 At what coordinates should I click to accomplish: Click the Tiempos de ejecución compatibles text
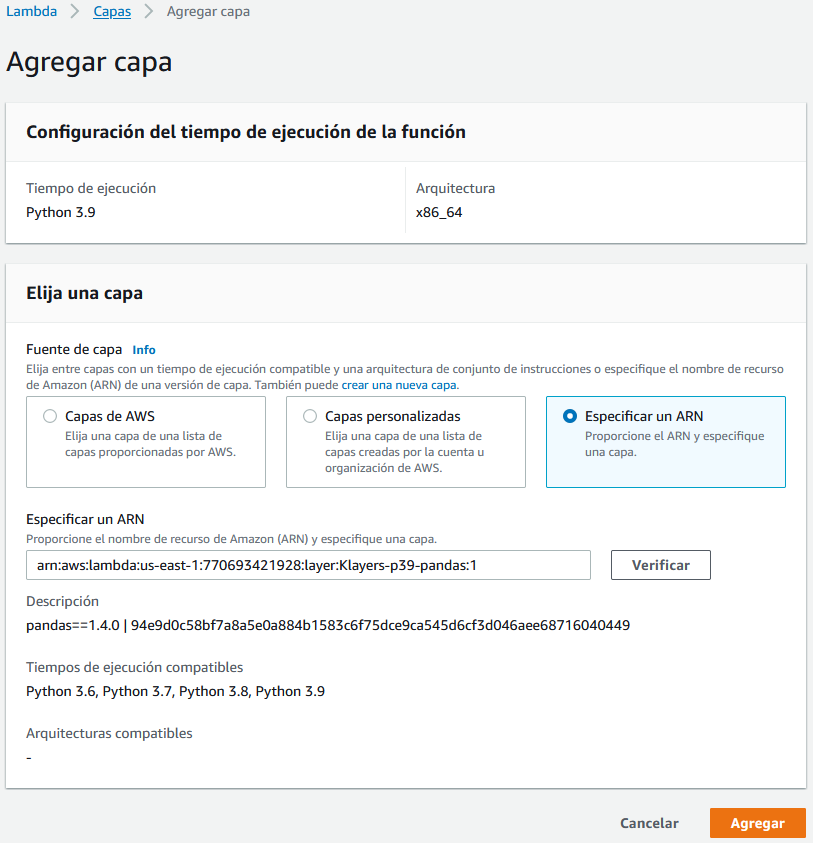[x=136, y=667]
